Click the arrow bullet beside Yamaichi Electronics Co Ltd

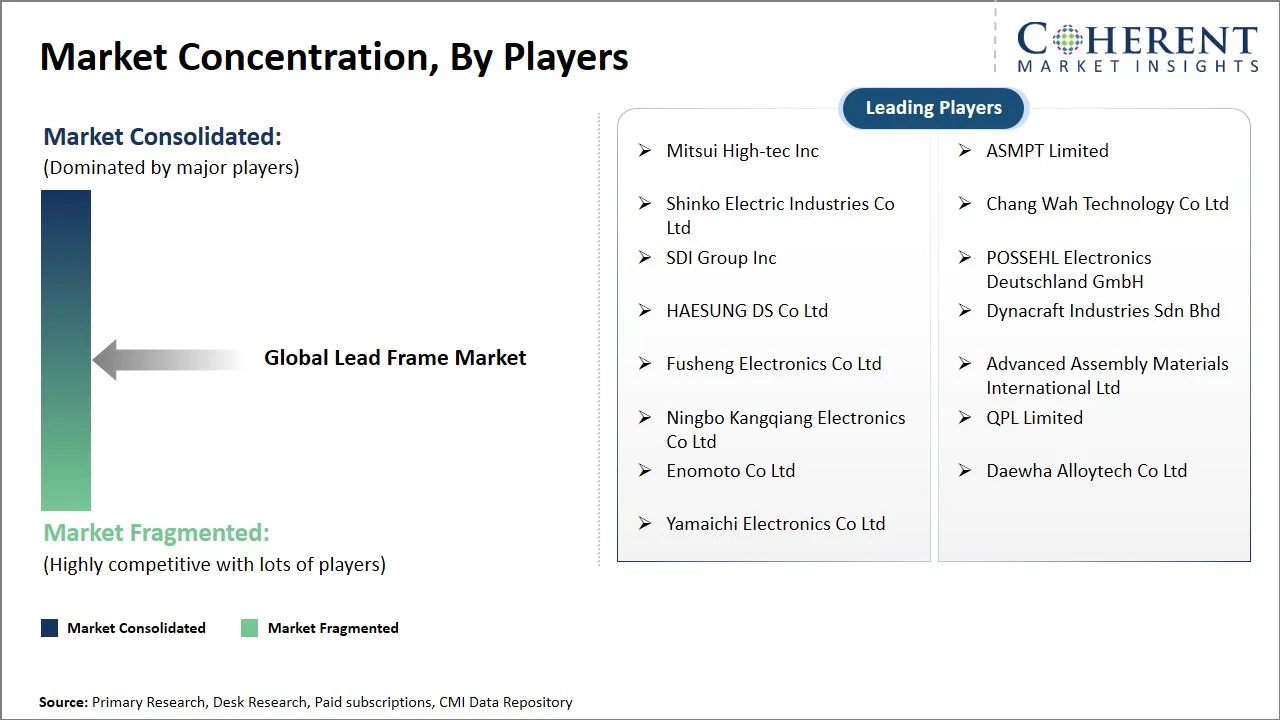(645, 524)
